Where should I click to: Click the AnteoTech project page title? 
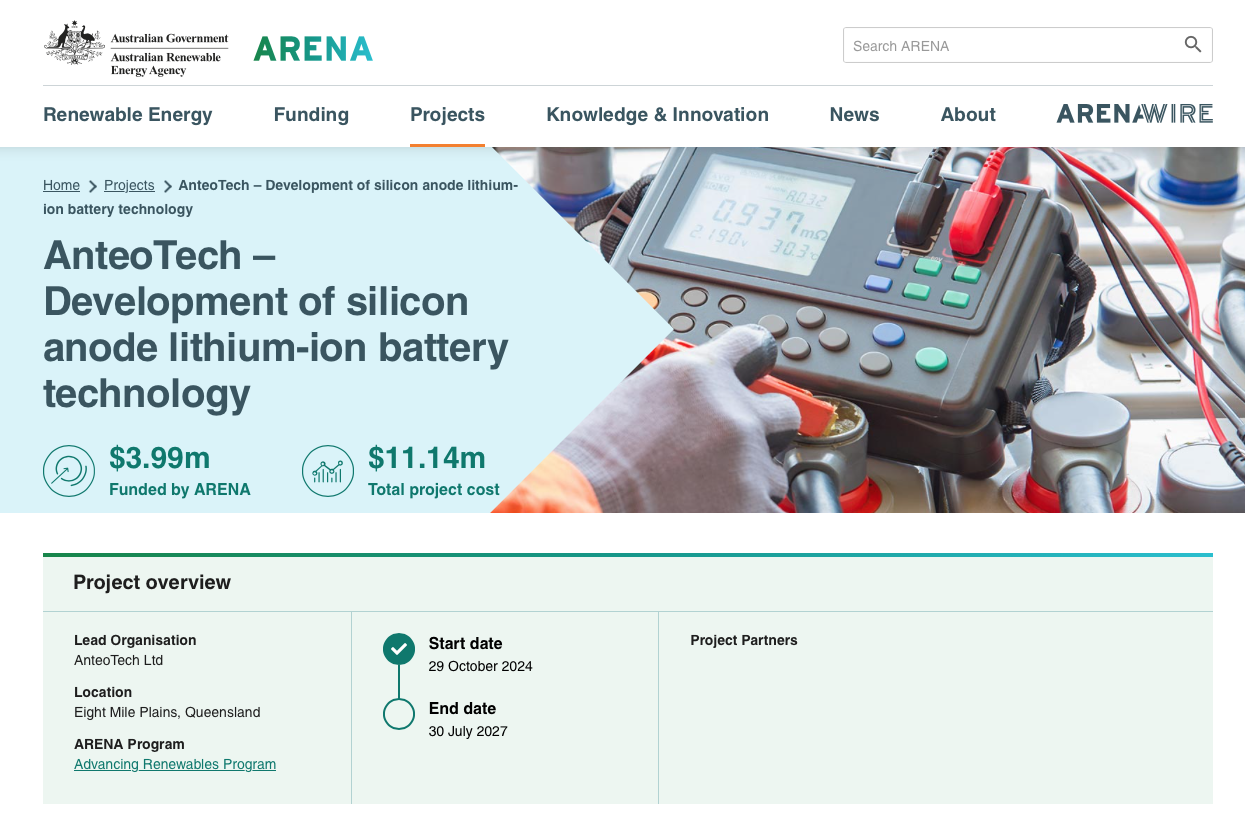coord(276,325)
